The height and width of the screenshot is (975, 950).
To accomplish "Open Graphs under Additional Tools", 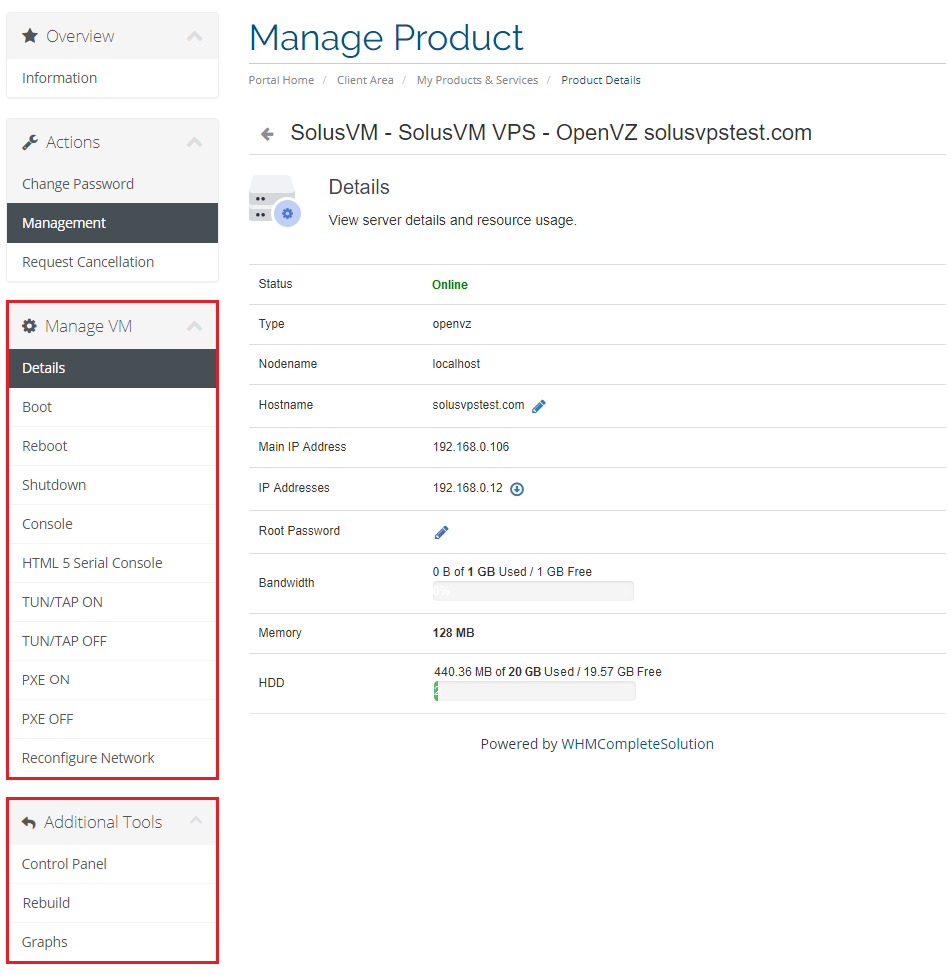I will (x=113, y=942).
